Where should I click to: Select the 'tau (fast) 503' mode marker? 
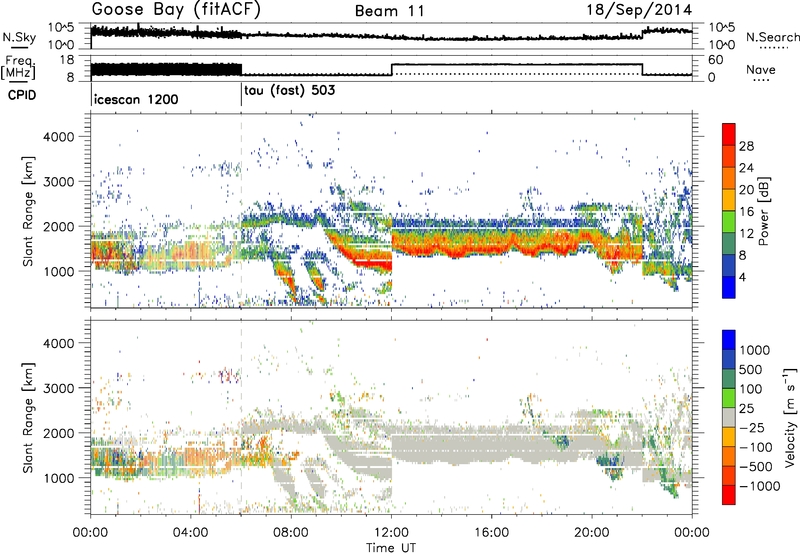tap(290, 91)
